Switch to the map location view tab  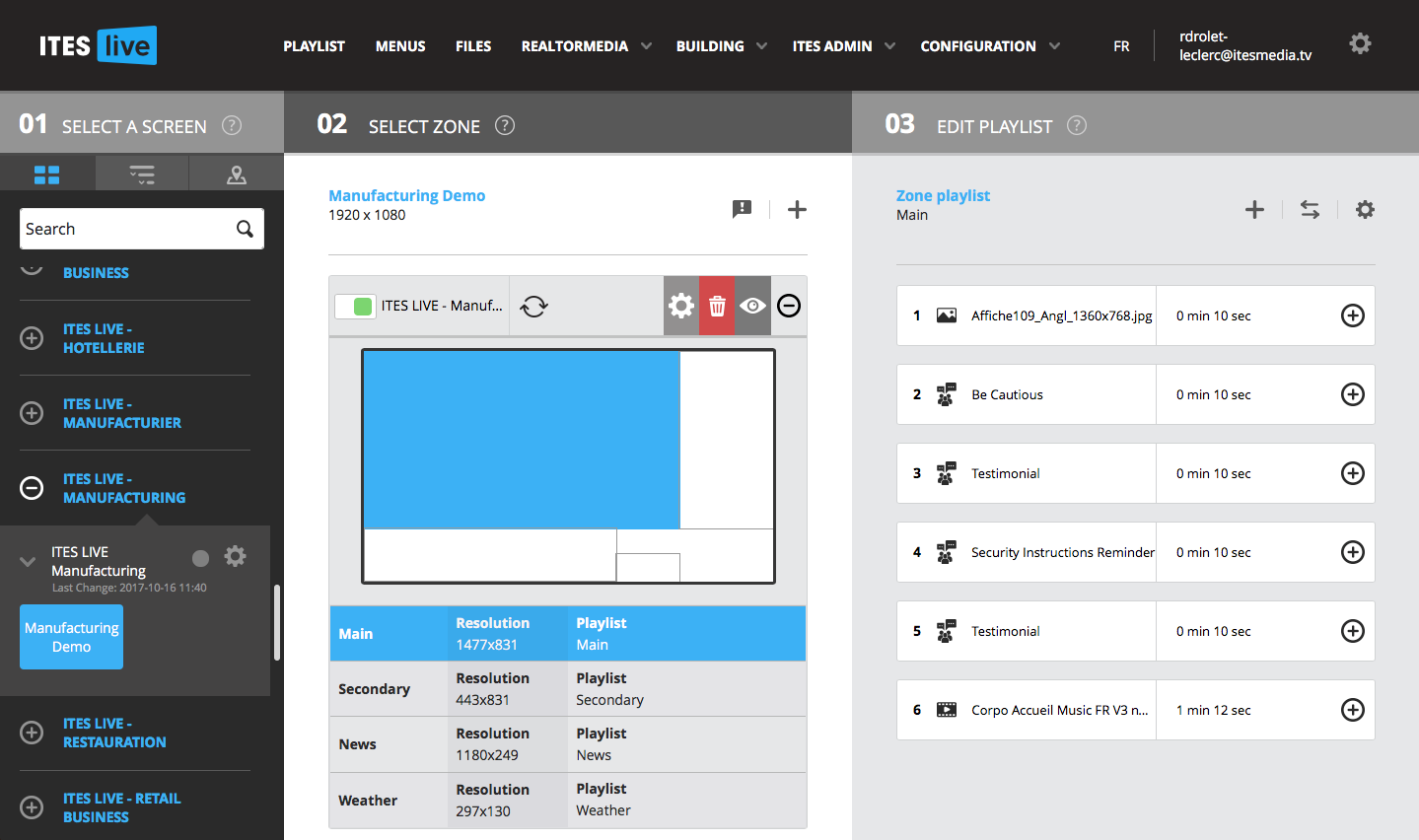[x=237, y=175]
